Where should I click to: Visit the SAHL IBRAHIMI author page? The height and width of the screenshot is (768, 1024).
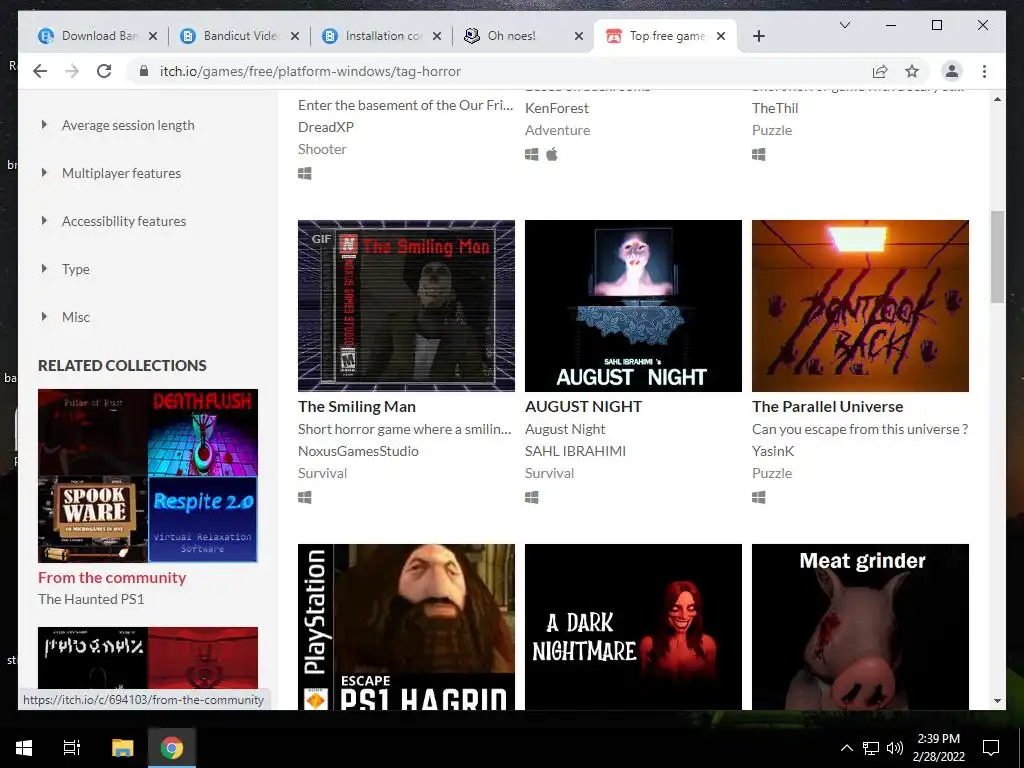pyautogui.click(x=575, y=451)
